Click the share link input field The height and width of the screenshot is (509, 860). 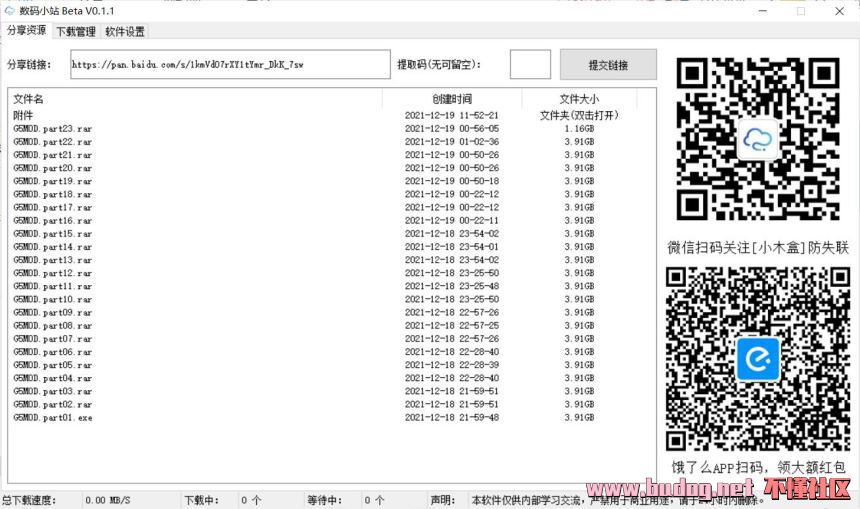[x=230, y=64]
